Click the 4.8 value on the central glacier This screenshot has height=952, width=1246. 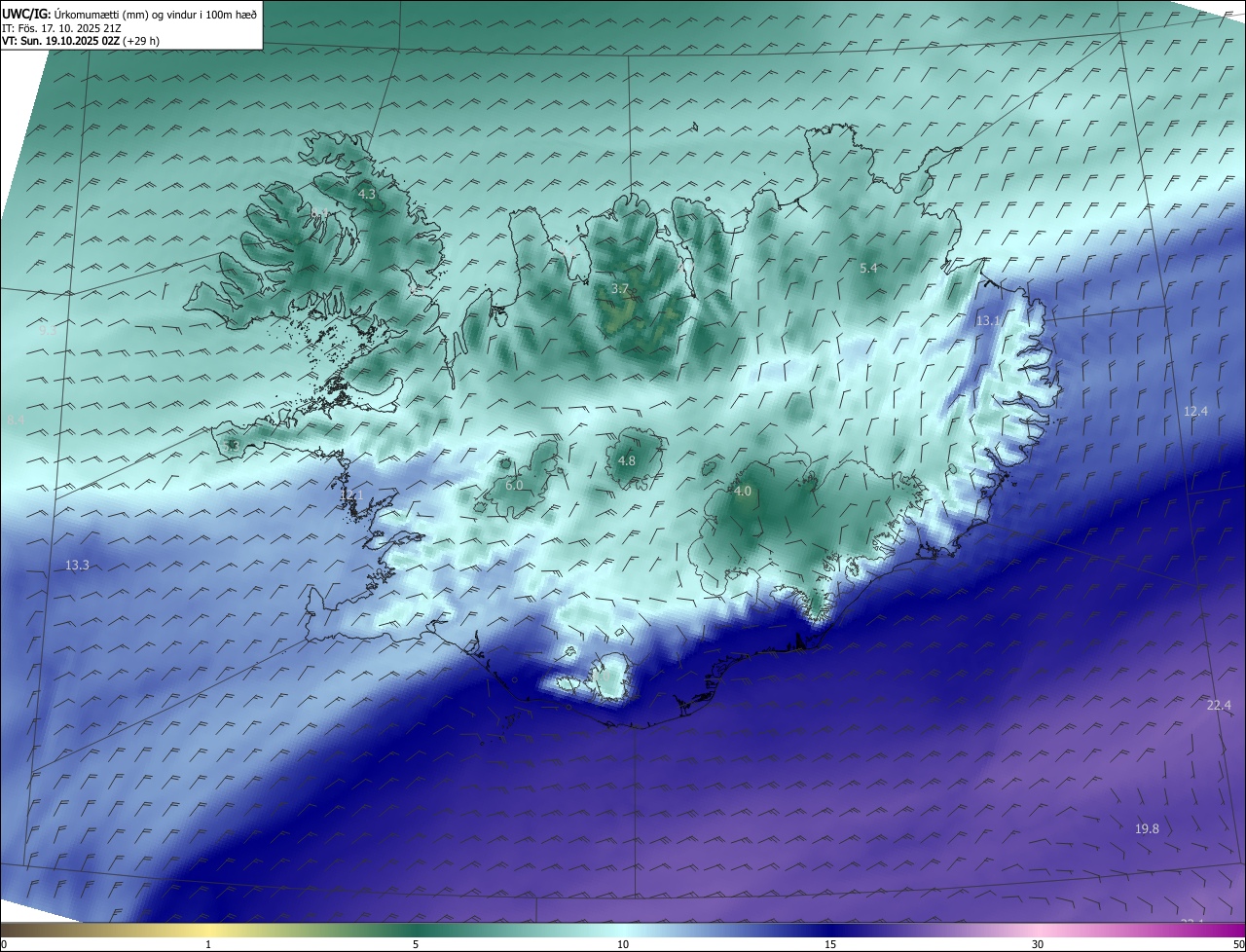click(x=627, y=460)
